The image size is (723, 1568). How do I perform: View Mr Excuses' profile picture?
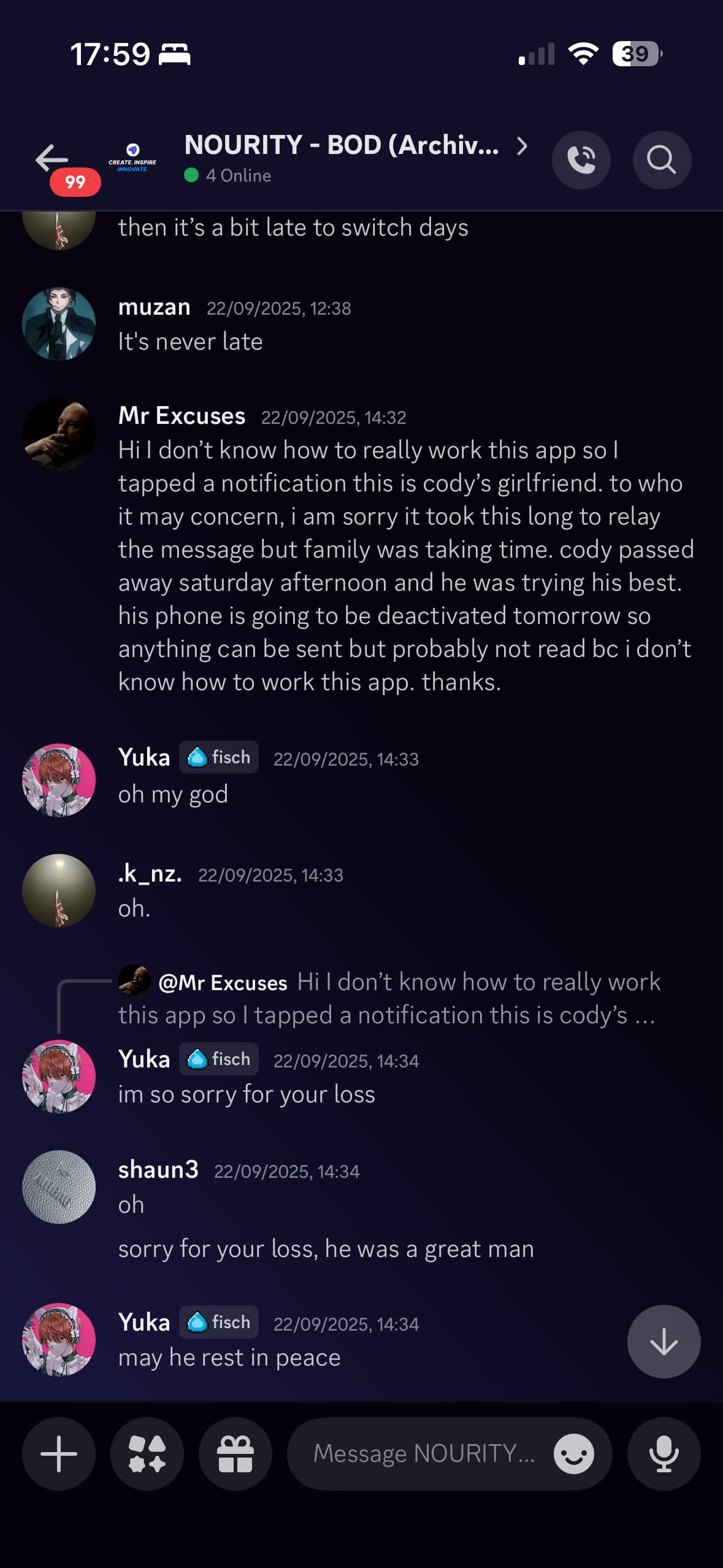tap(59, 434)
